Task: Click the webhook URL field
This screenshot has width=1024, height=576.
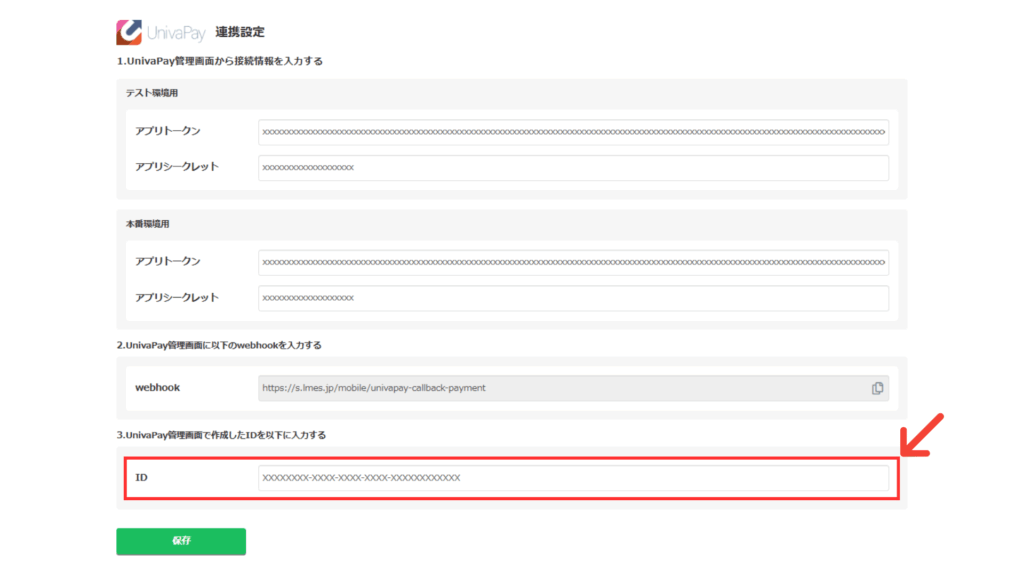Action: [560, 388]
